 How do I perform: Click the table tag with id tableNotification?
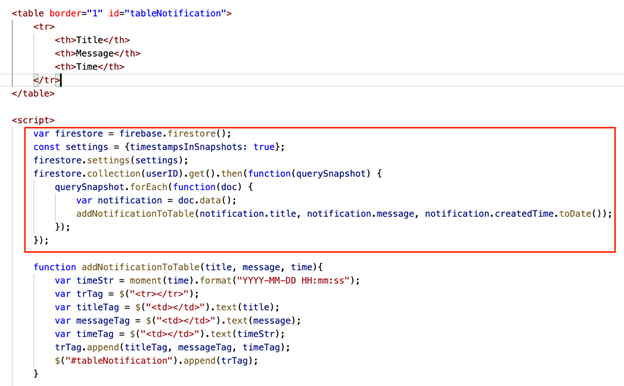point(122,13)
